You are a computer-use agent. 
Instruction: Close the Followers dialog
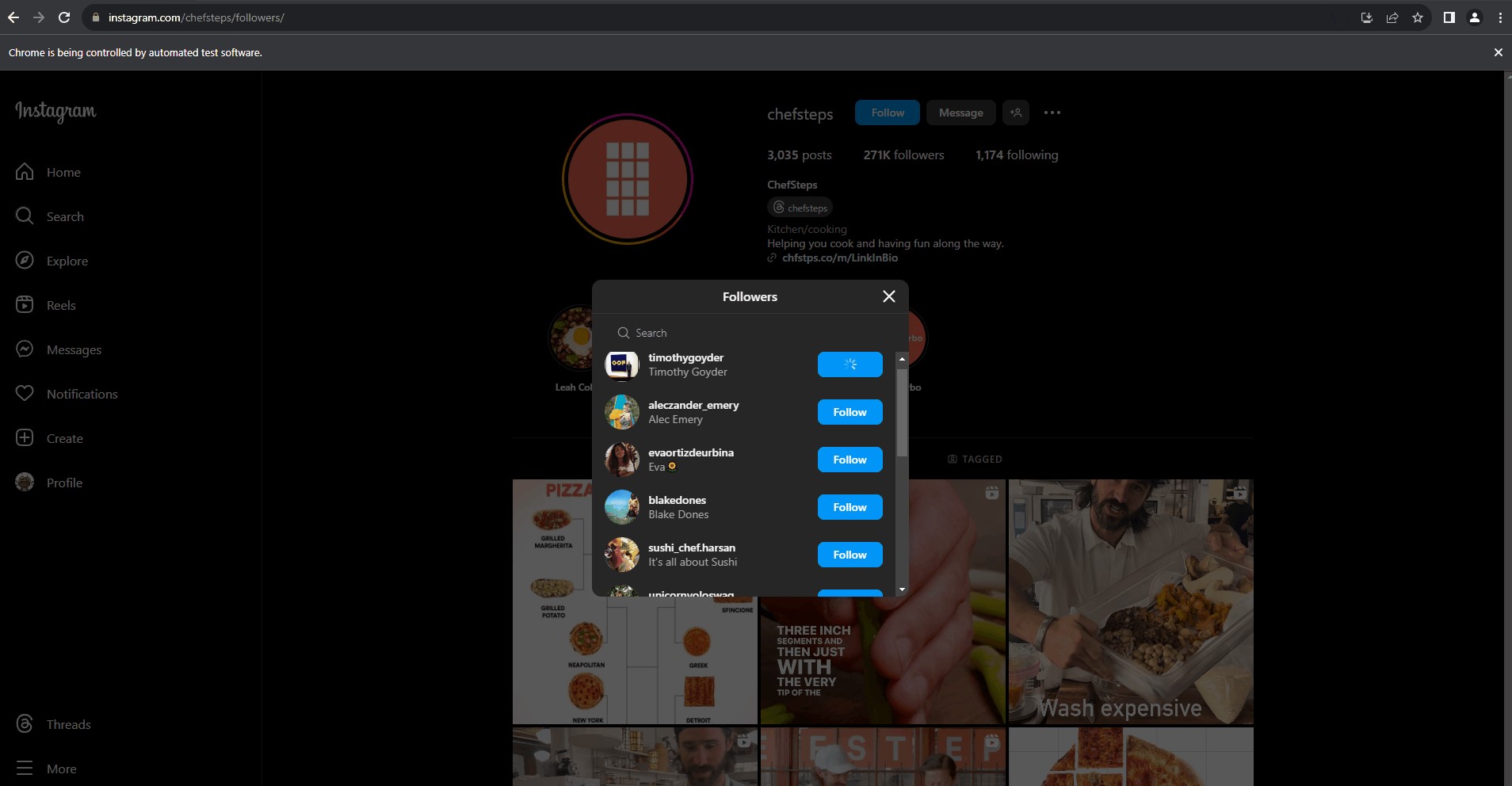(889, 296)
